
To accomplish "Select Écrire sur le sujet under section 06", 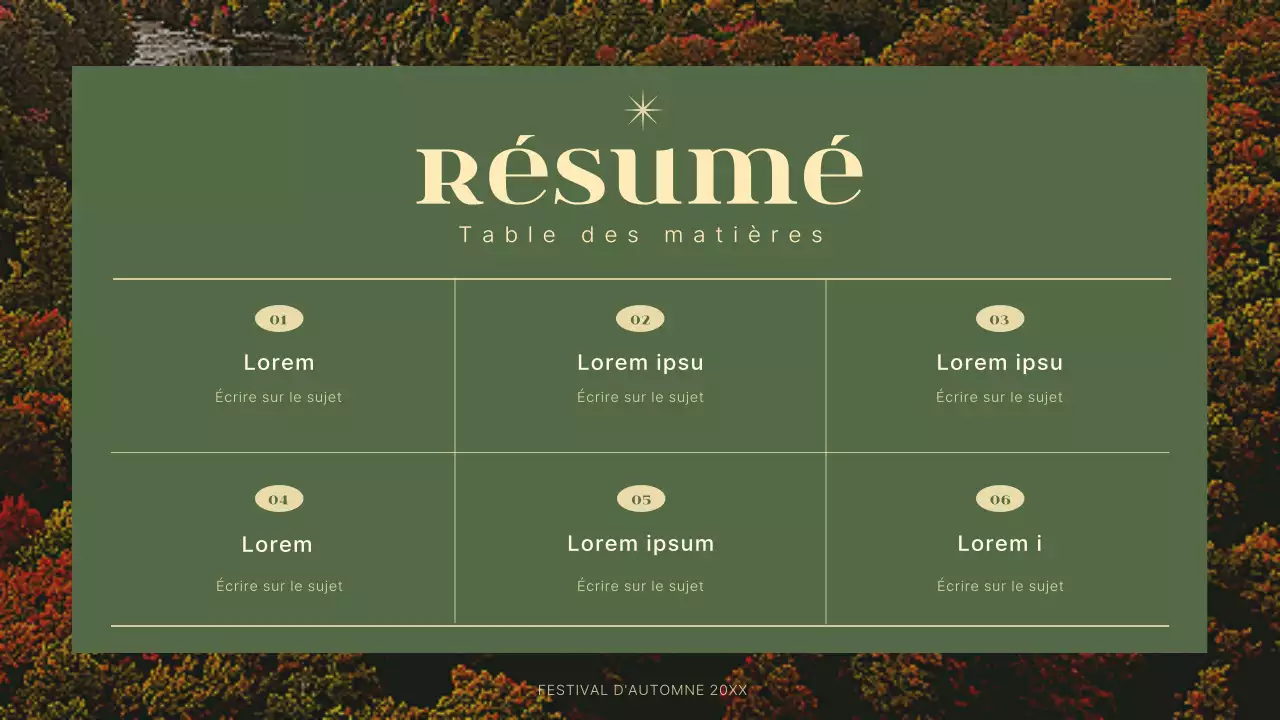I will (x=999, y=585).
